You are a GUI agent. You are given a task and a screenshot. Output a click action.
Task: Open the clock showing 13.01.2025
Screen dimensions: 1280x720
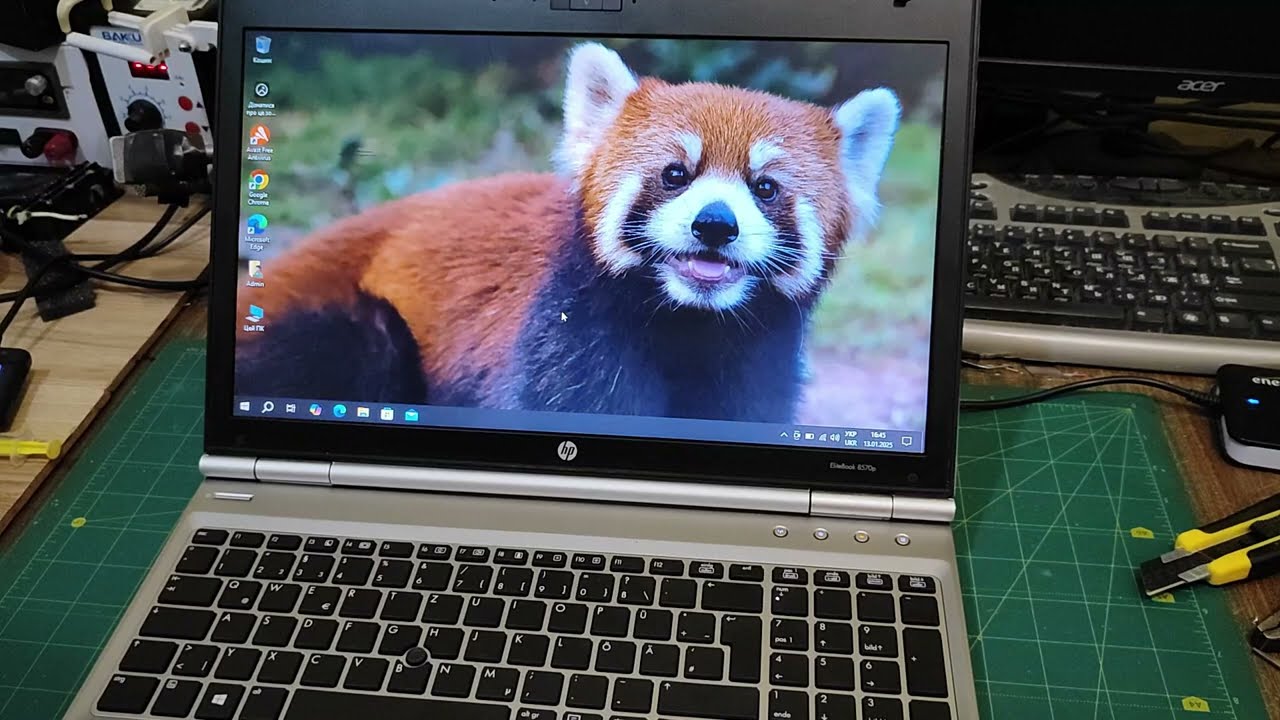[878, 440]
